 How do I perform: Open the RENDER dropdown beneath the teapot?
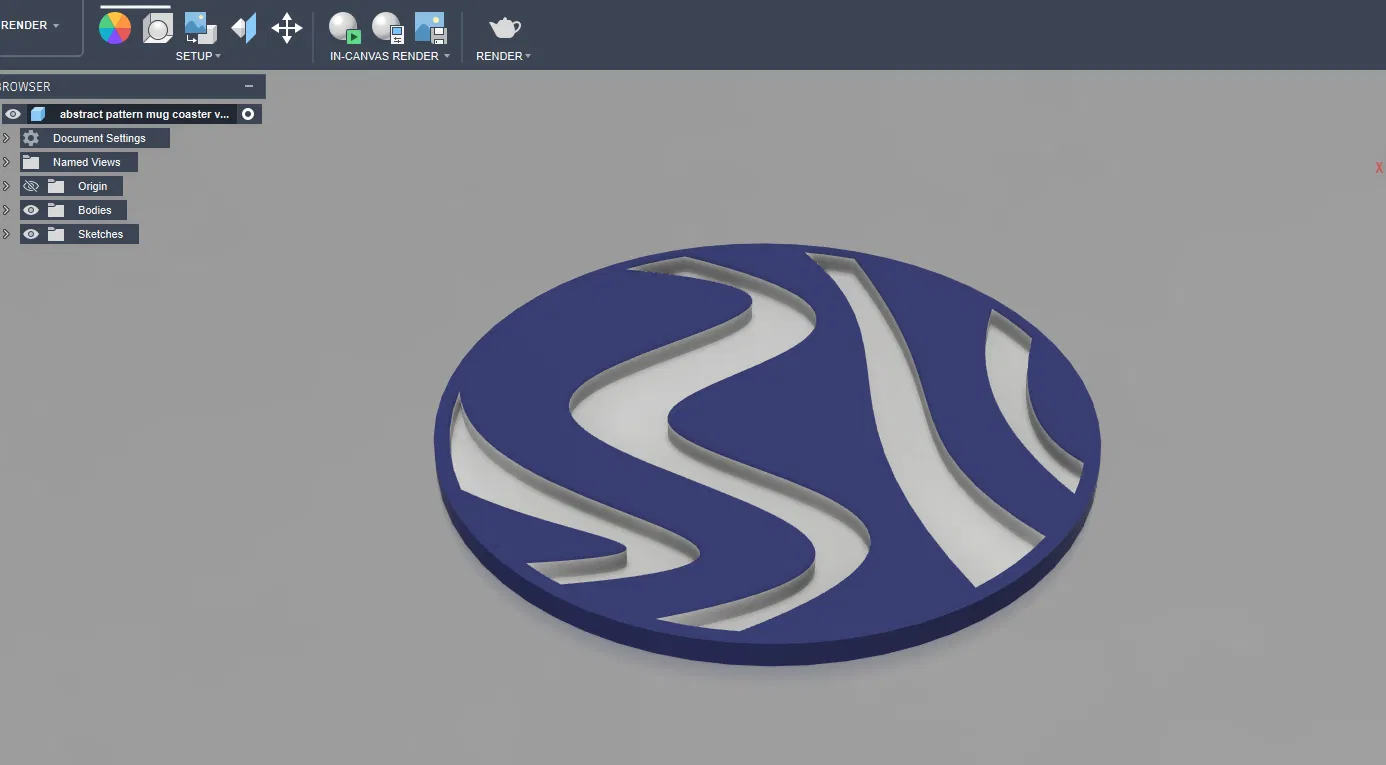(x=504, y=56)
